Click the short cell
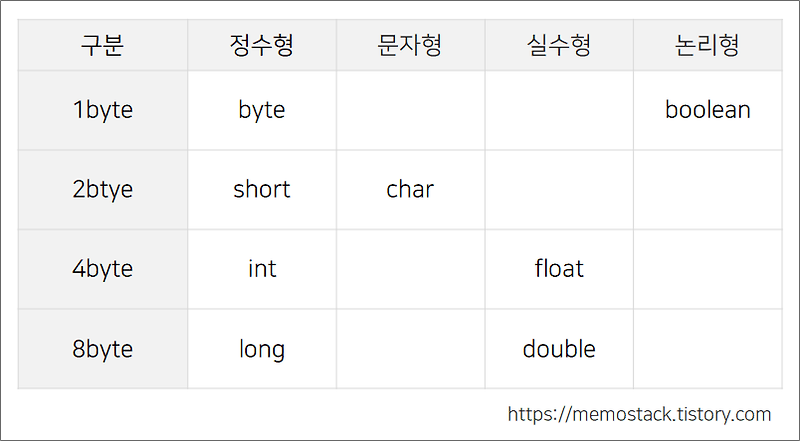Image resolution: width=800 pixels, height=441 pixels. tap(262, 189)
